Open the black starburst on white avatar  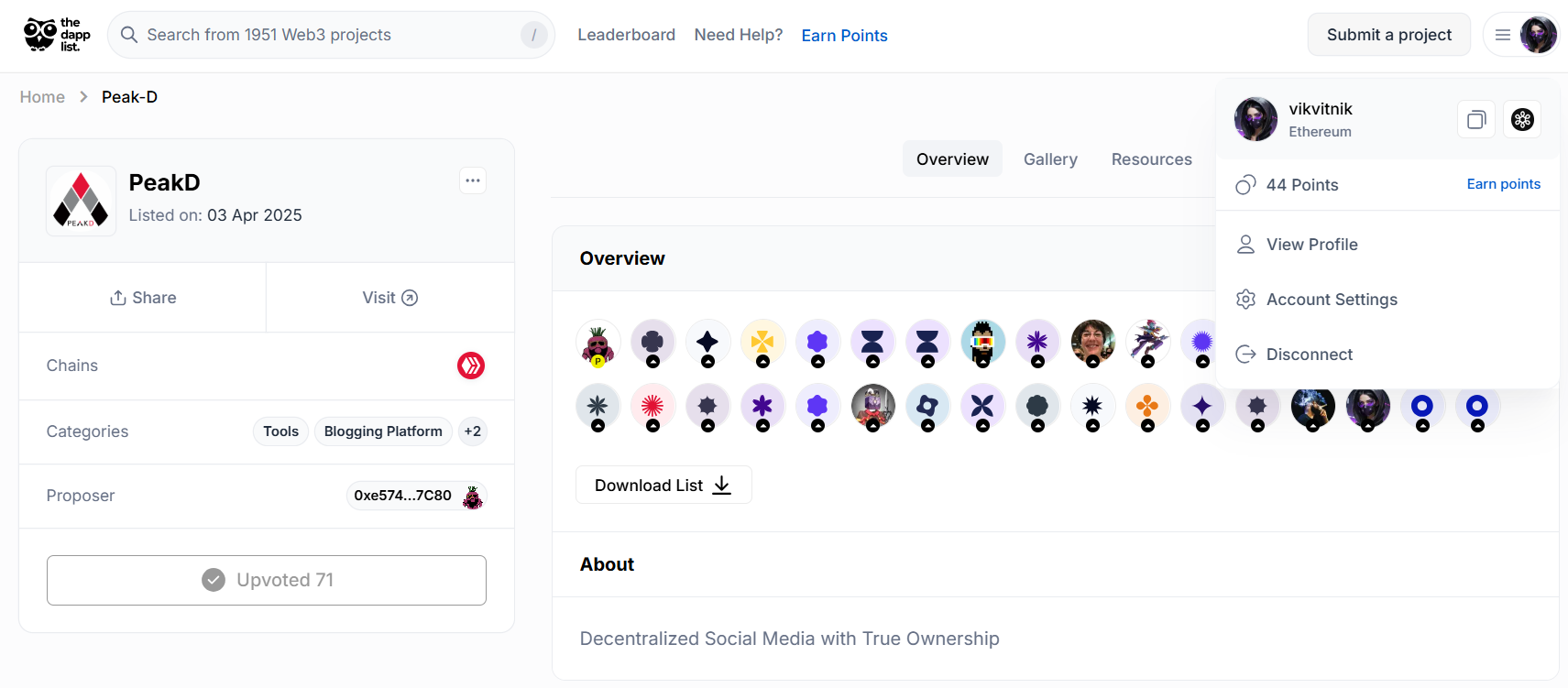click(1092, 407)
